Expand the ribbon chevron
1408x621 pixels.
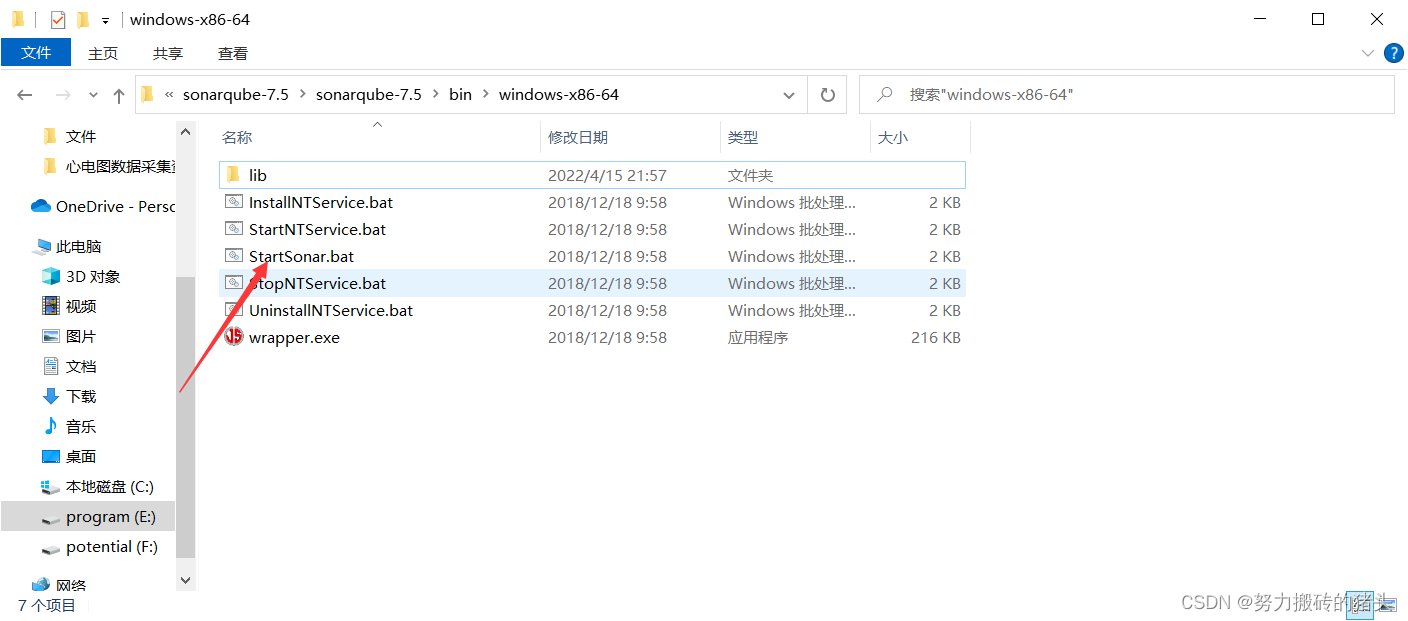click(x=1367, y=53)
